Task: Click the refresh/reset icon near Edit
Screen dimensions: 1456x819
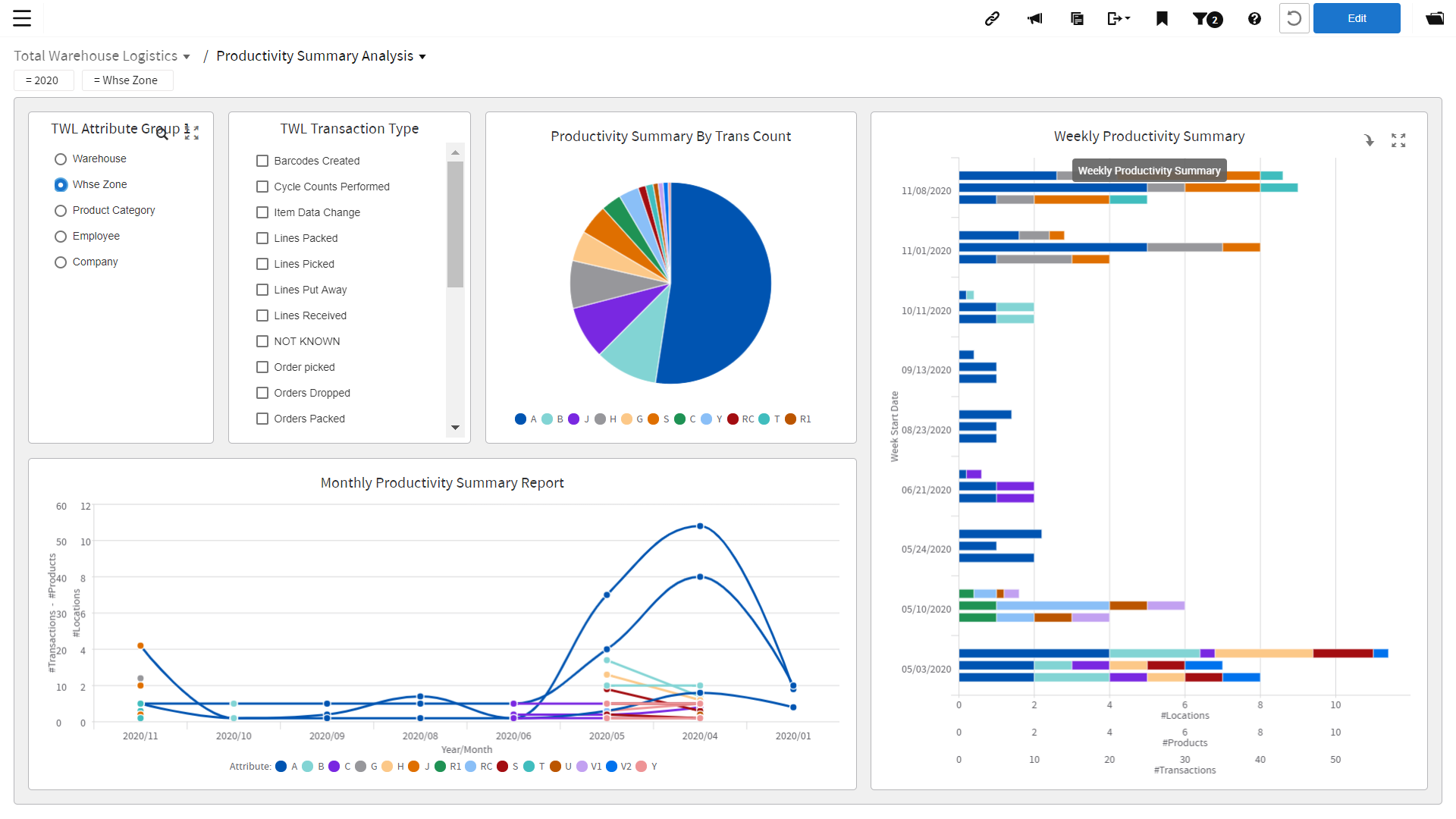Action: point(1294,18)
